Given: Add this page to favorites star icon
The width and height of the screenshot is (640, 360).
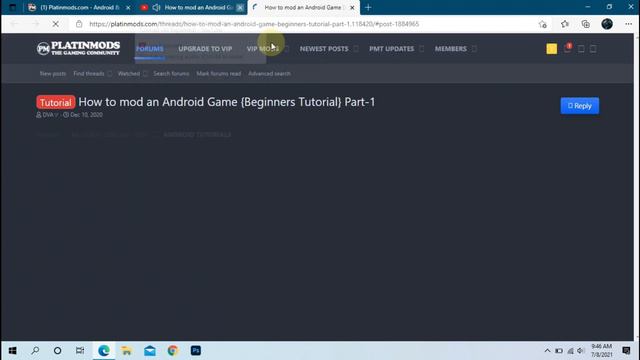Looking at the screenshot, I should coord(542,24).
